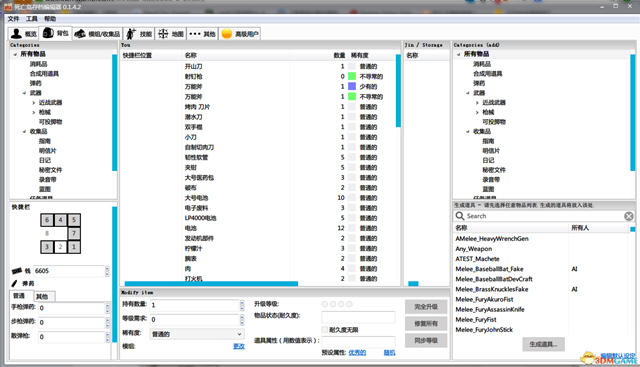
Task: Select the LP4000电池 item row
Action: tap(258, 218)
